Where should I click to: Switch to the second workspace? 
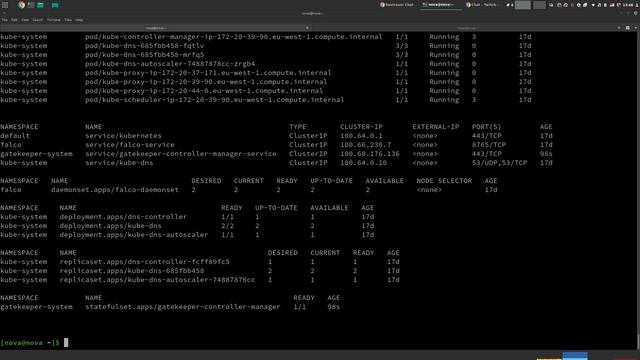point(539,5)
